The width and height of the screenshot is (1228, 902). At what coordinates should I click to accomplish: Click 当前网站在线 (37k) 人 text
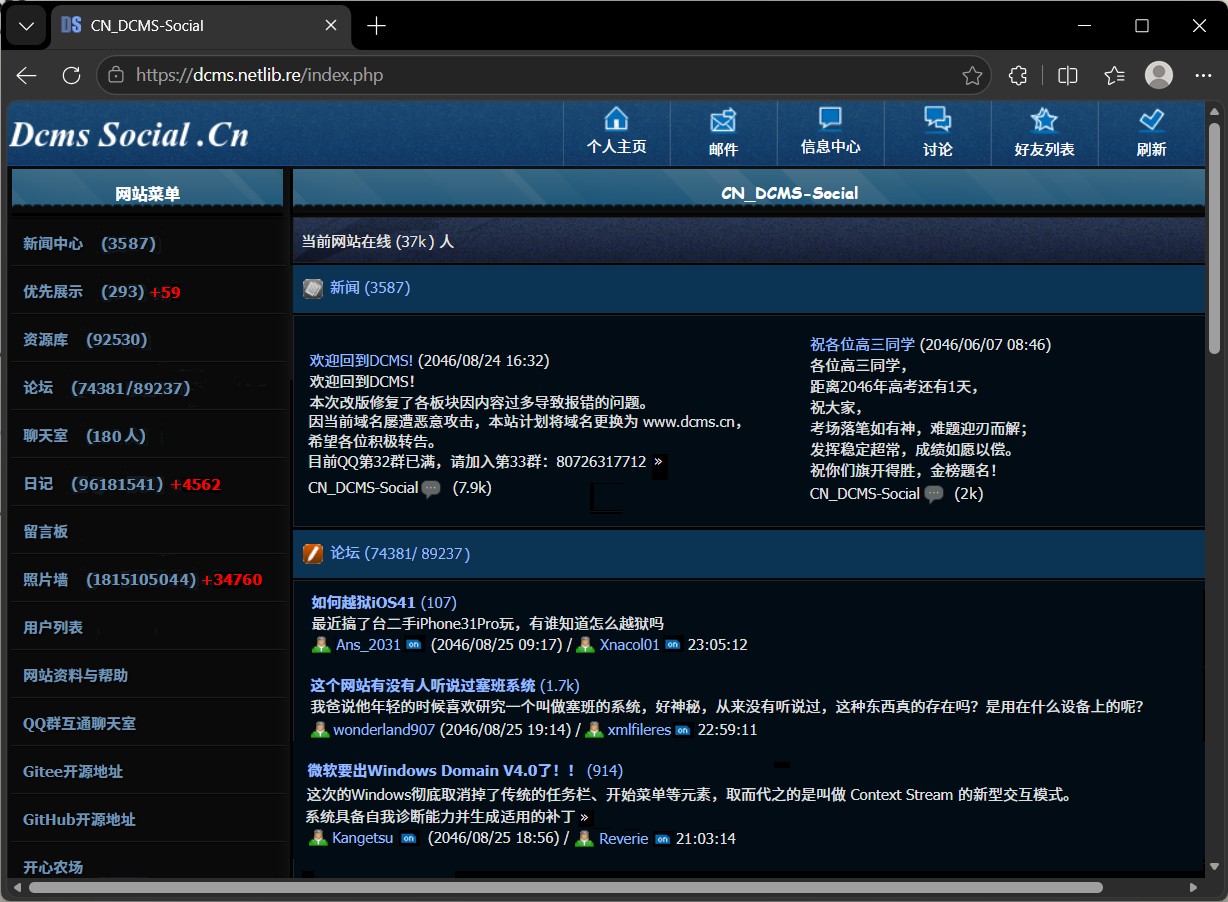(x=378, y=242)
